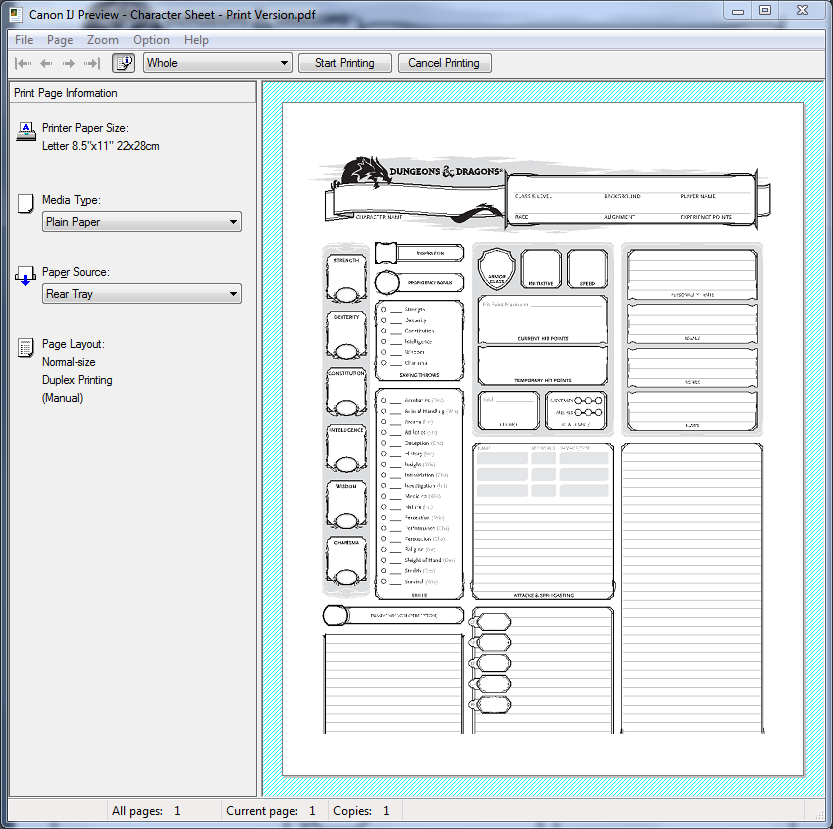Open the Option menu

tap(151, 40)
